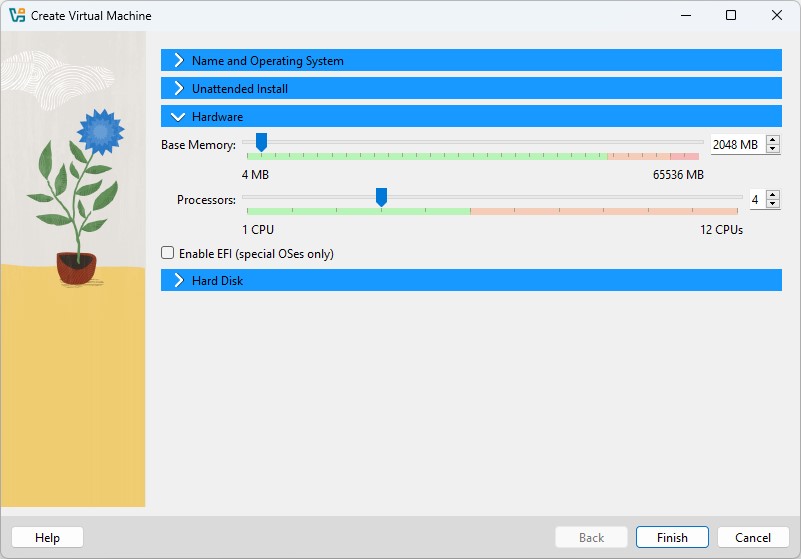Click the 2048 MB memory input field
801x559 pixels.
point(737,145)
